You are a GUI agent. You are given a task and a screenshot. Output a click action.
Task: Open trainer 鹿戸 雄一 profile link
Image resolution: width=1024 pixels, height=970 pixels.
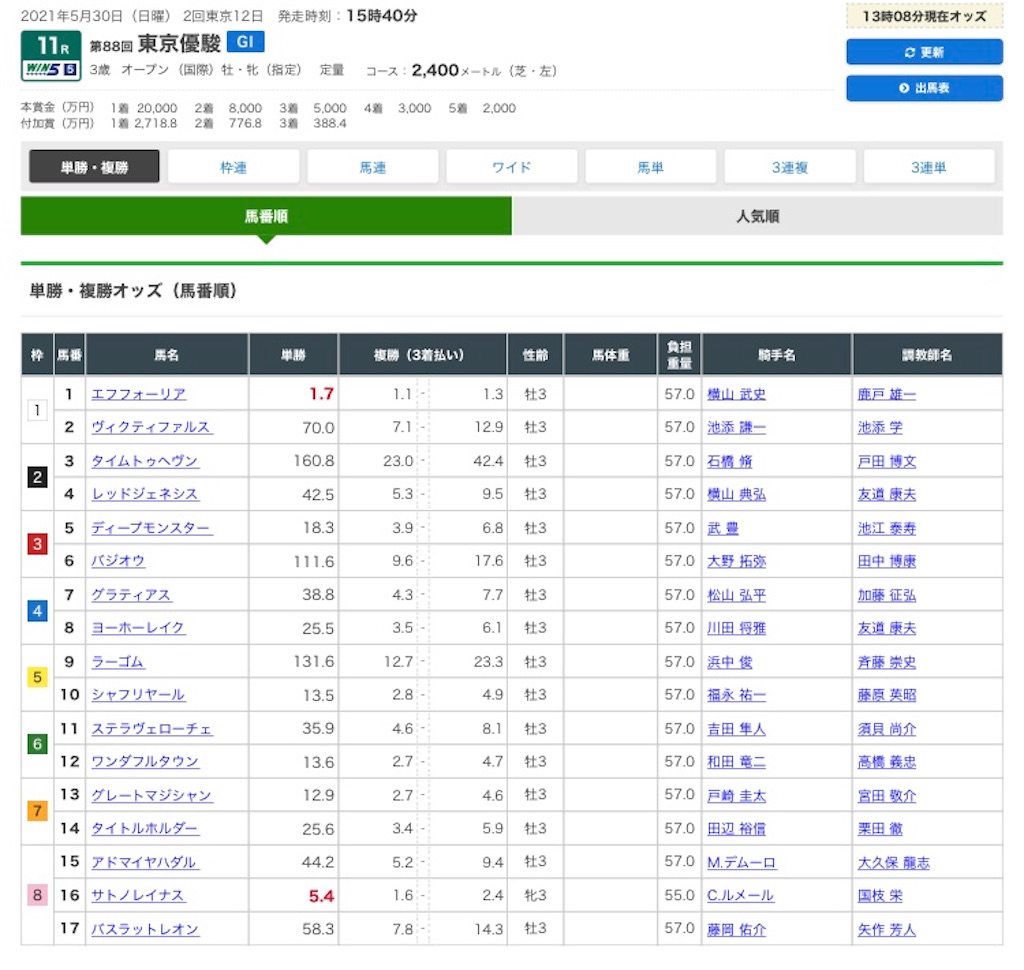[886, 394]
